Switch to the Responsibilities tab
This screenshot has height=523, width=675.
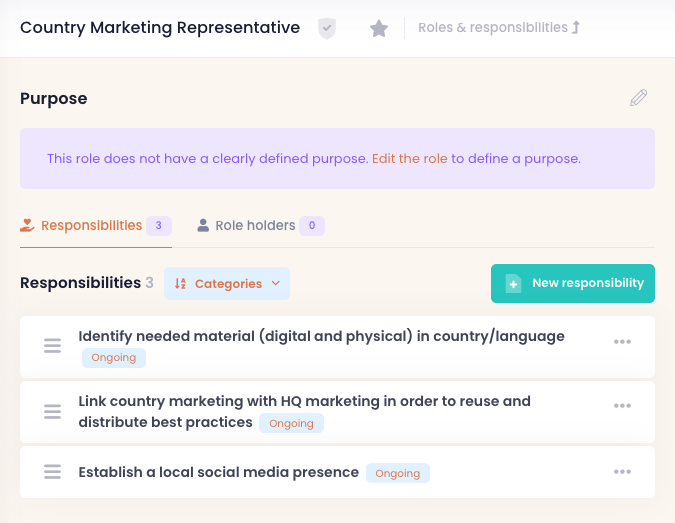(x=91, y=226)
